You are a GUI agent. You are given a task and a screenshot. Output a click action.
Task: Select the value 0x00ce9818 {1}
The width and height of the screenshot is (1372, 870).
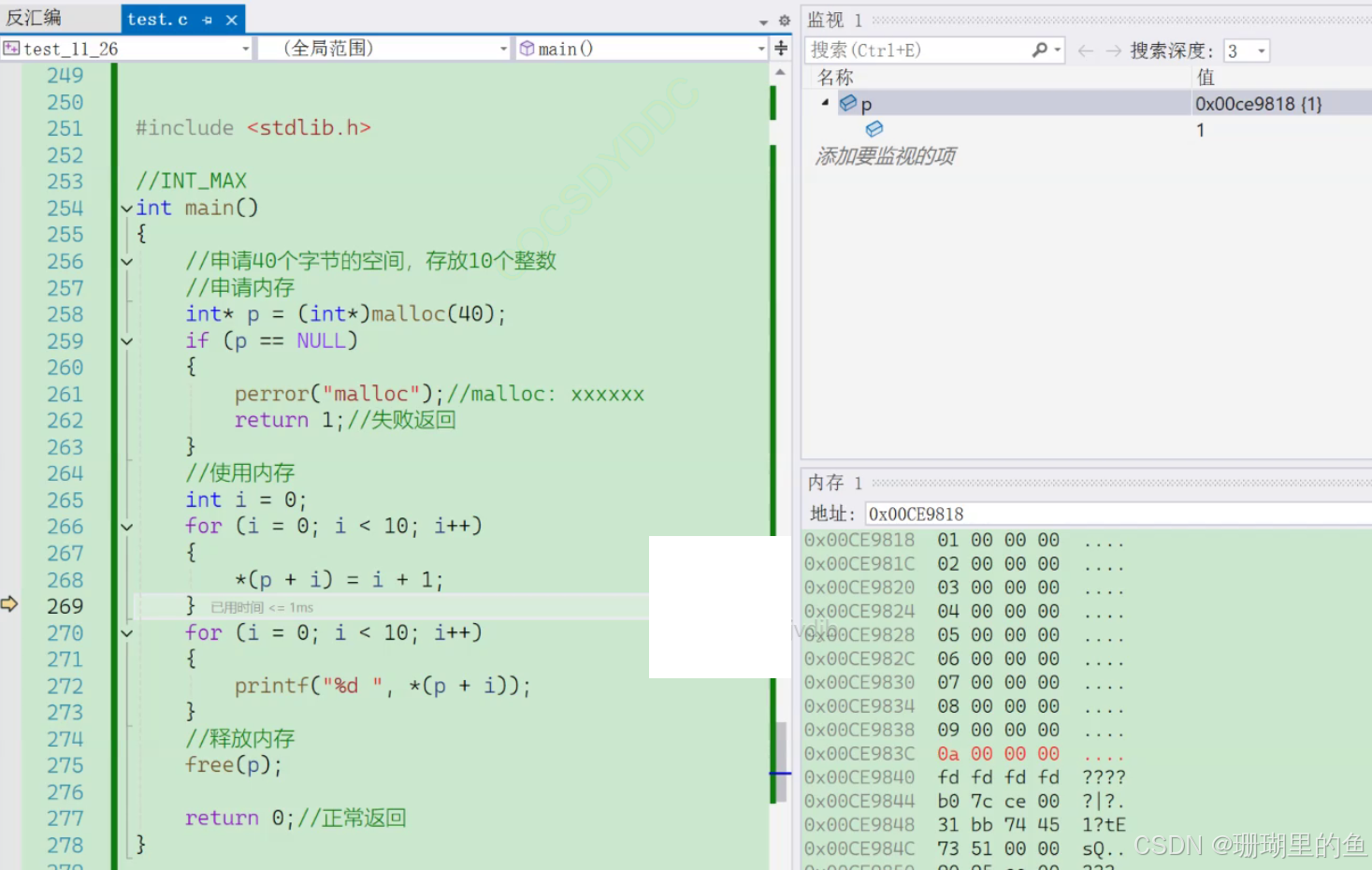[1259, 104]
